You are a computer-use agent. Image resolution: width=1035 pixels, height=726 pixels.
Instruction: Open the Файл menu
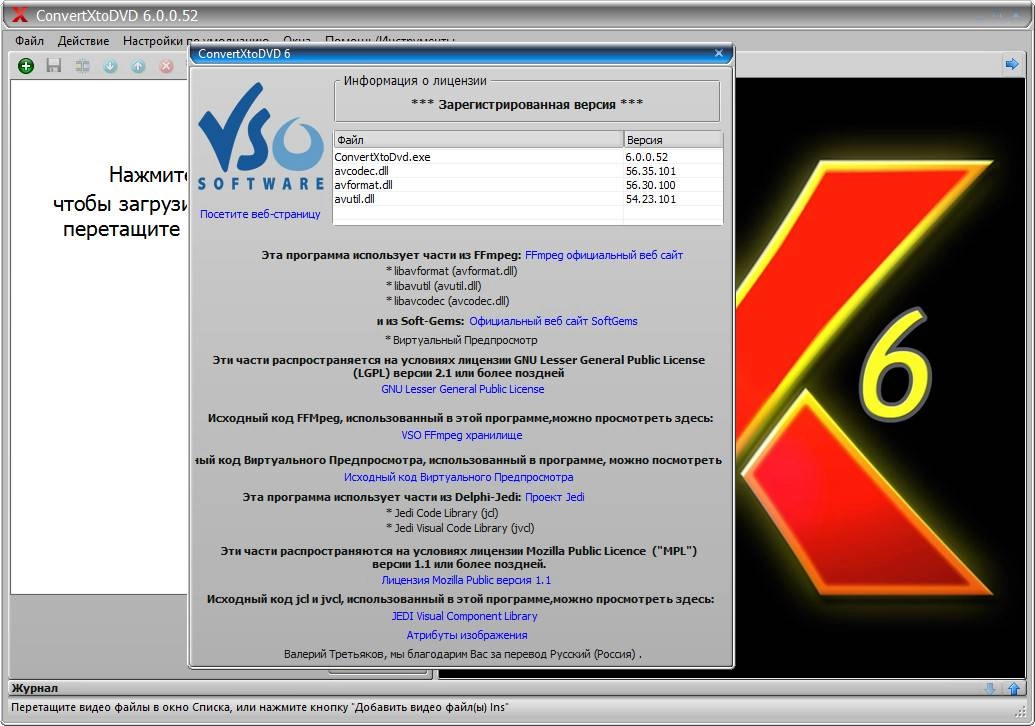pyautogui.click(x=30, y=41)
